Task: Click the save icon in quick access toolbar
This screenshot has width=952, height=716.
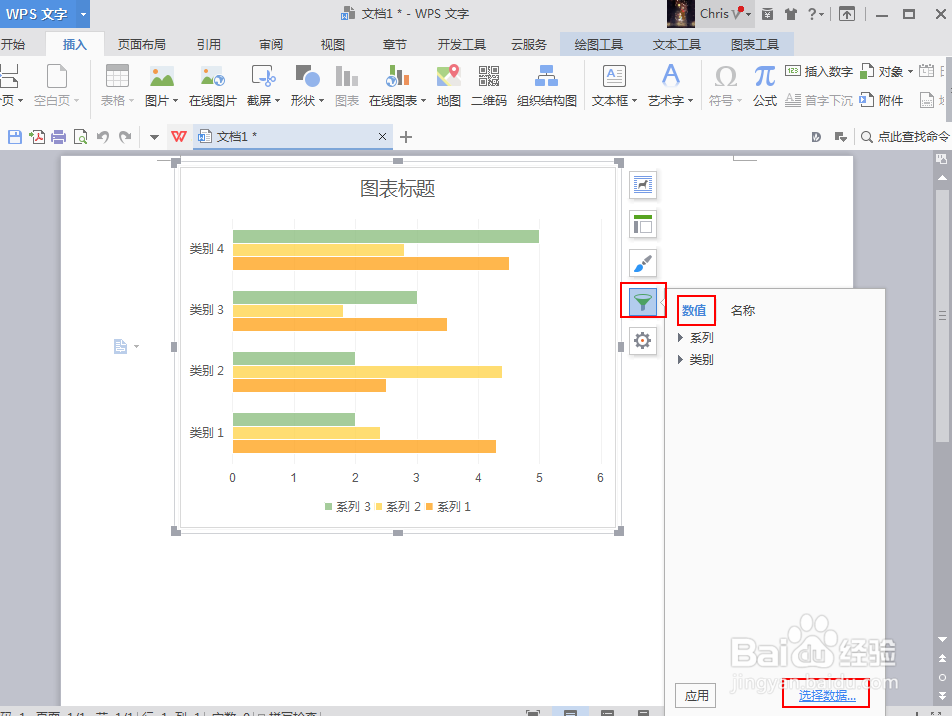Action: (x=13, y=136)
